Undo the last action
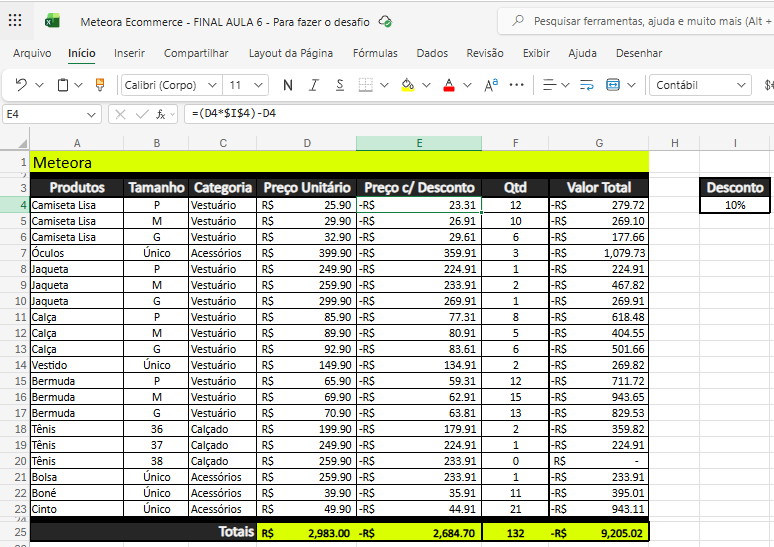The width and height of the screenshot is (774, 547). [x=21, y=85]
